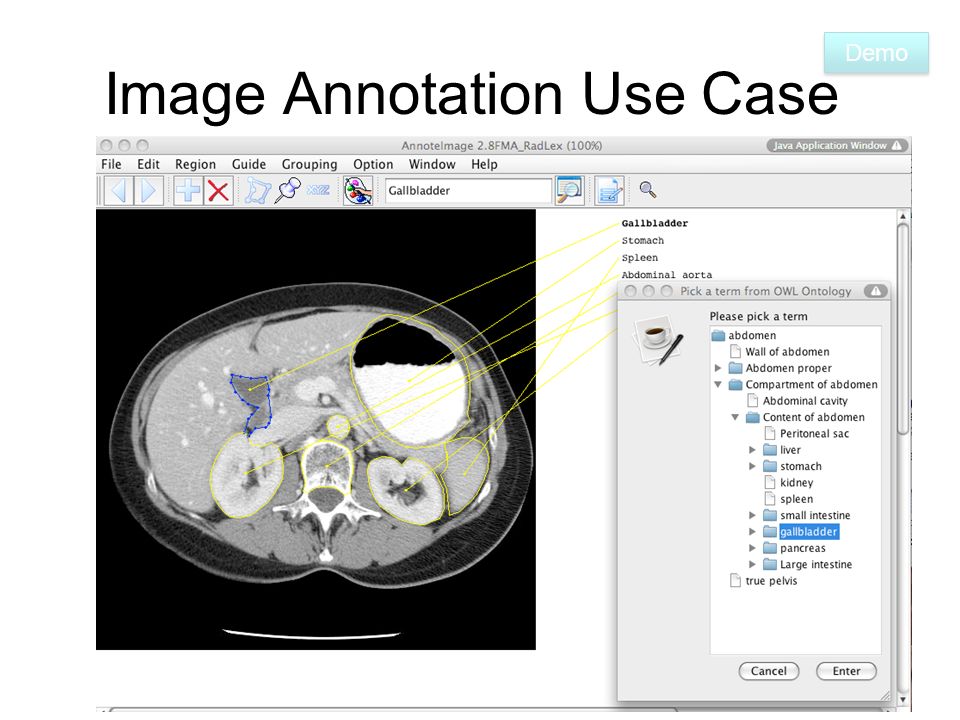The height and width of the screenshot is (720, 960).
Task: Select highlighted gallbladder term
Action: pos(808,532)
